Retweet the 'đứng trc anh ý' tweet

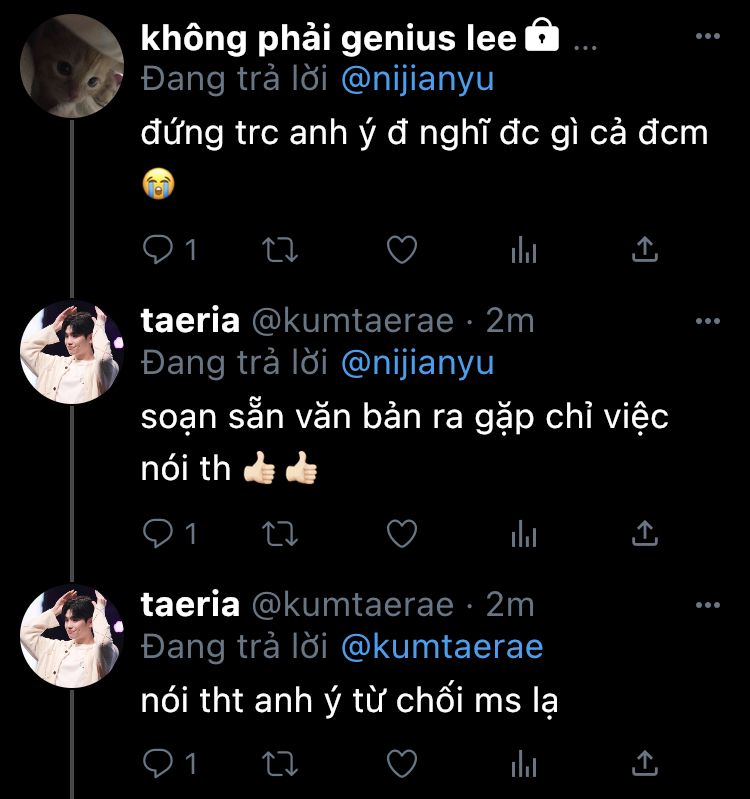pyautogui.click(x=279, y=249)
